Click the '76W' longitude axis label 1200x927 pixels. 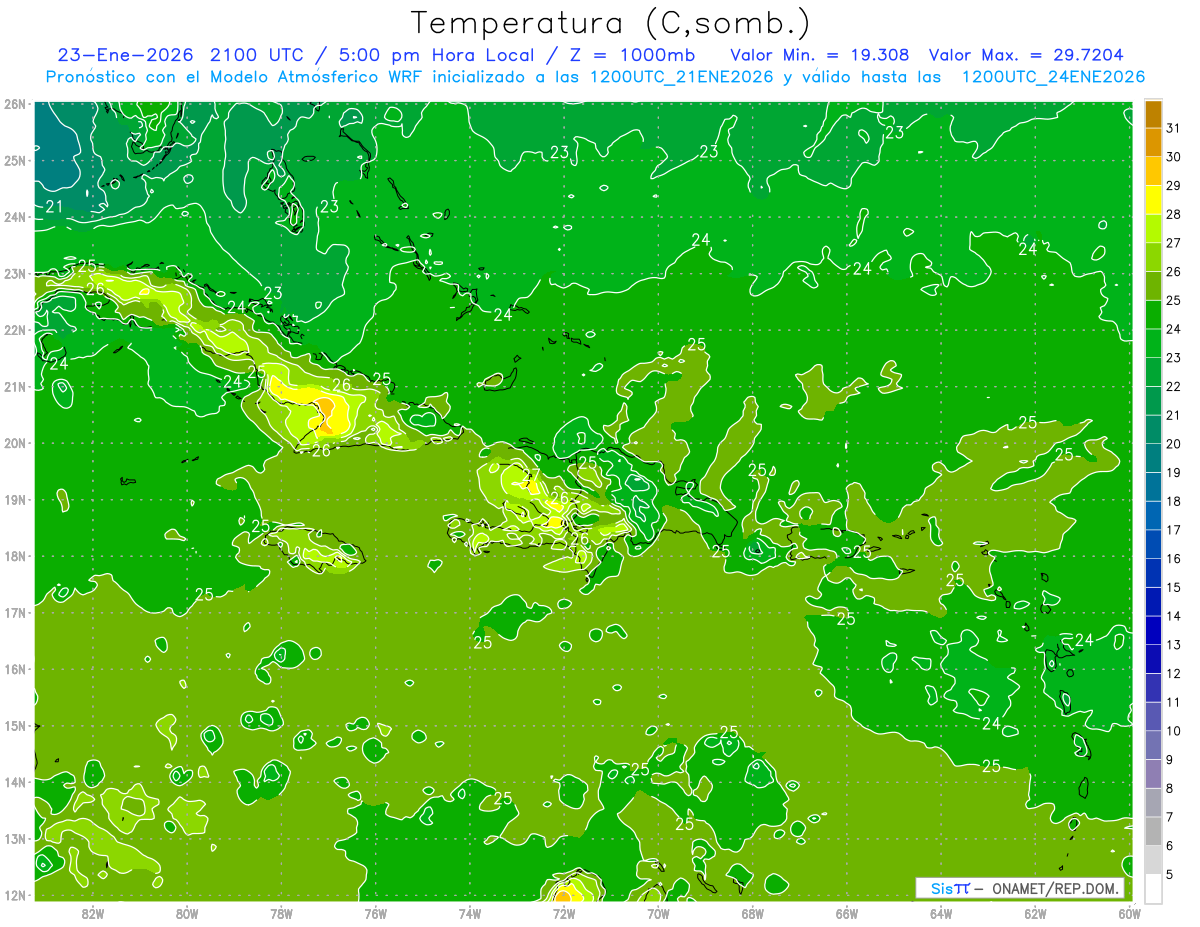click(375, 913)
